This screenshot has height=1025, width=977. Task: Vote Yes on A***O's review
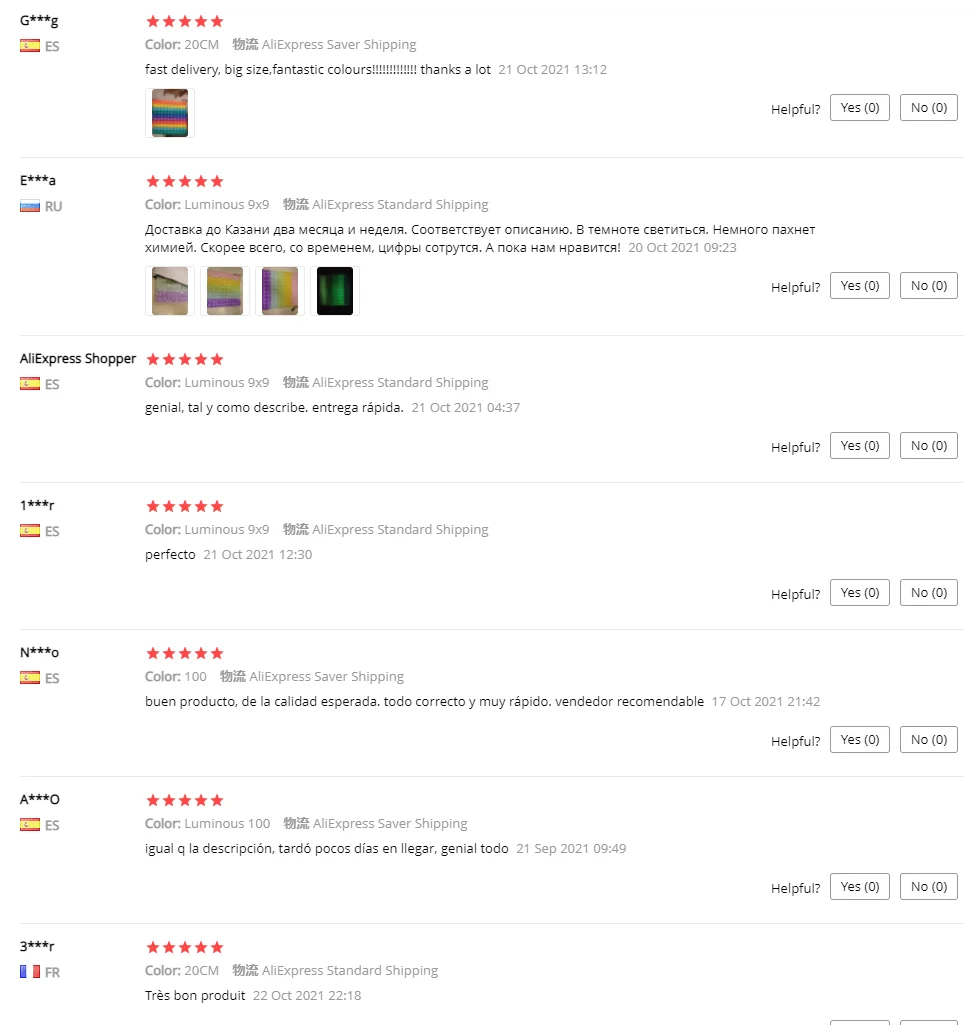click(x=860, y=887)
